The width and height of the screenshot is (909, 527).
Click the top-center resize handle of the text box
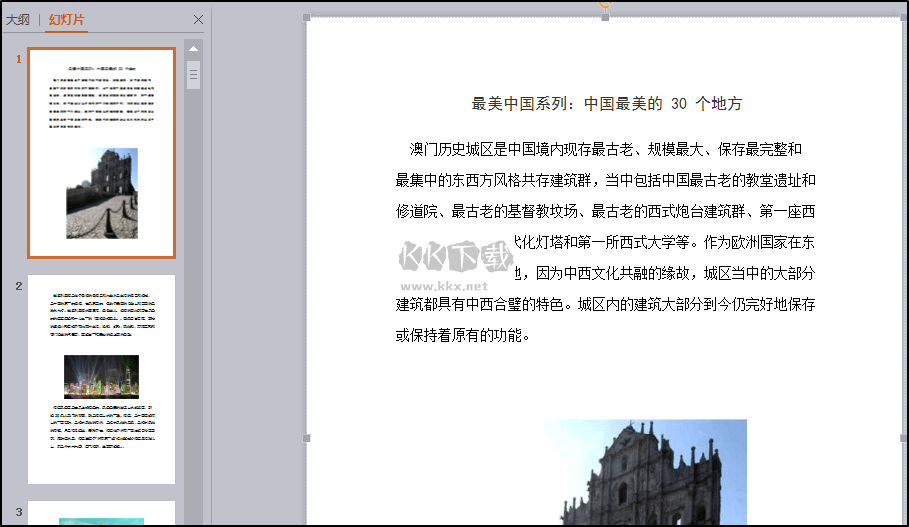pyautogui.click(x=605, y=17)
